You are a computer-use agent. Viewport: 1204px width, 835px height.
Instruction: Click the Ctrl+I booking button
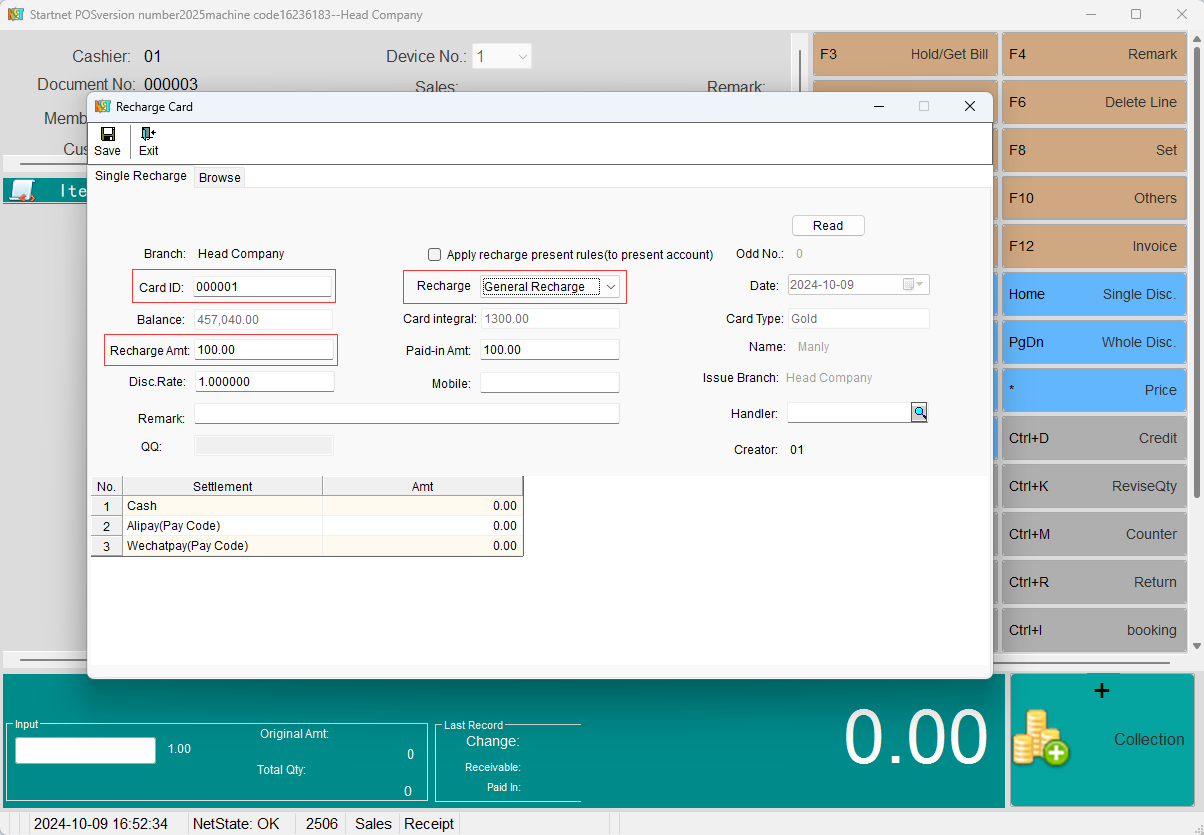click(1094, 630)
